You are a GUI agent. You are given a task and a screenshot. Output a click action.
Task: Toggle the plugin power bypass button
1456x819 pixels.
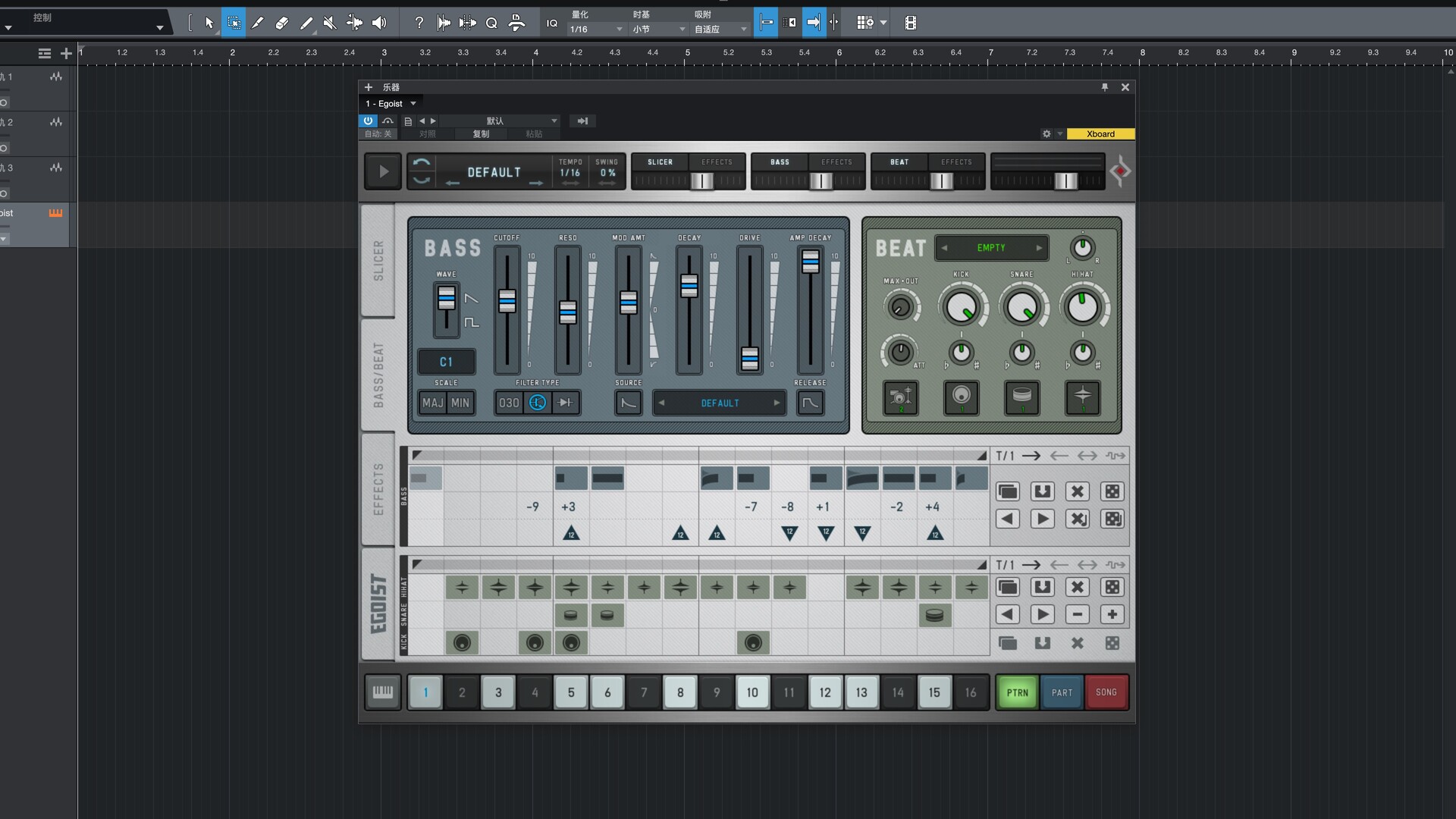(368, 121)
